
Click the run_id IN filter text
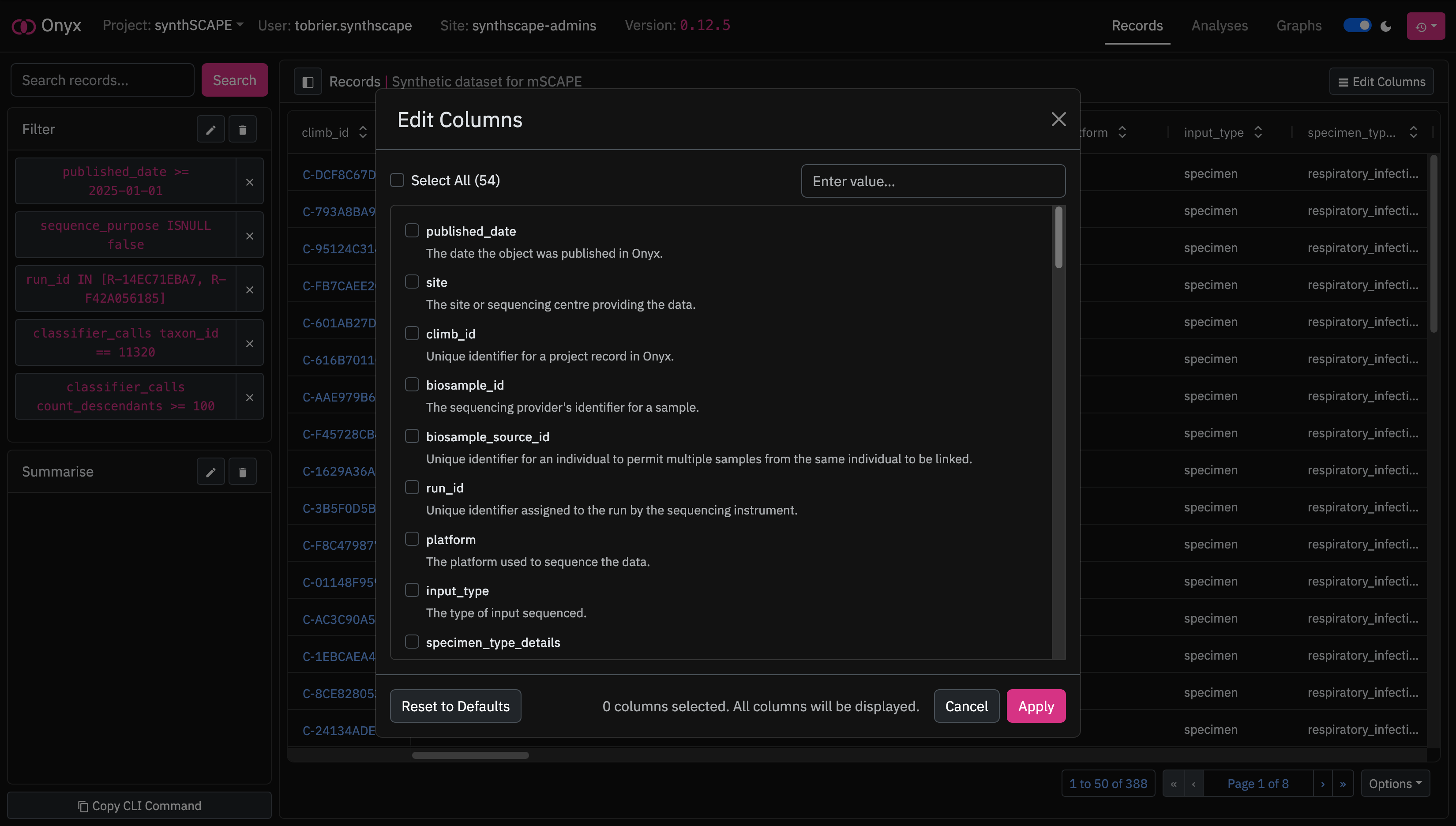pyautogui.click(x=125, y=289)
